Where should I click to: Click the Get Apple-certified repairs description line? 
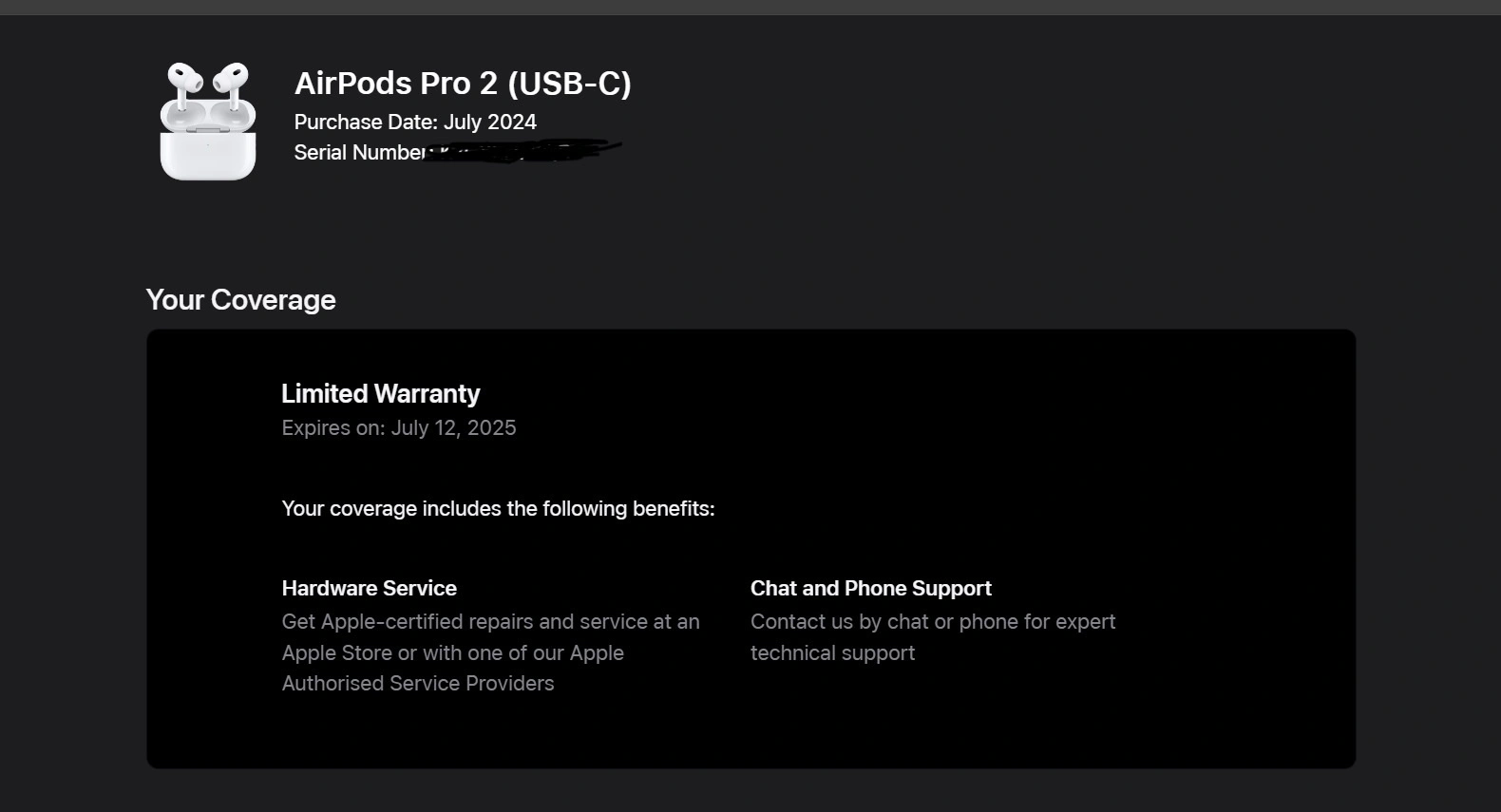(490, 621)
